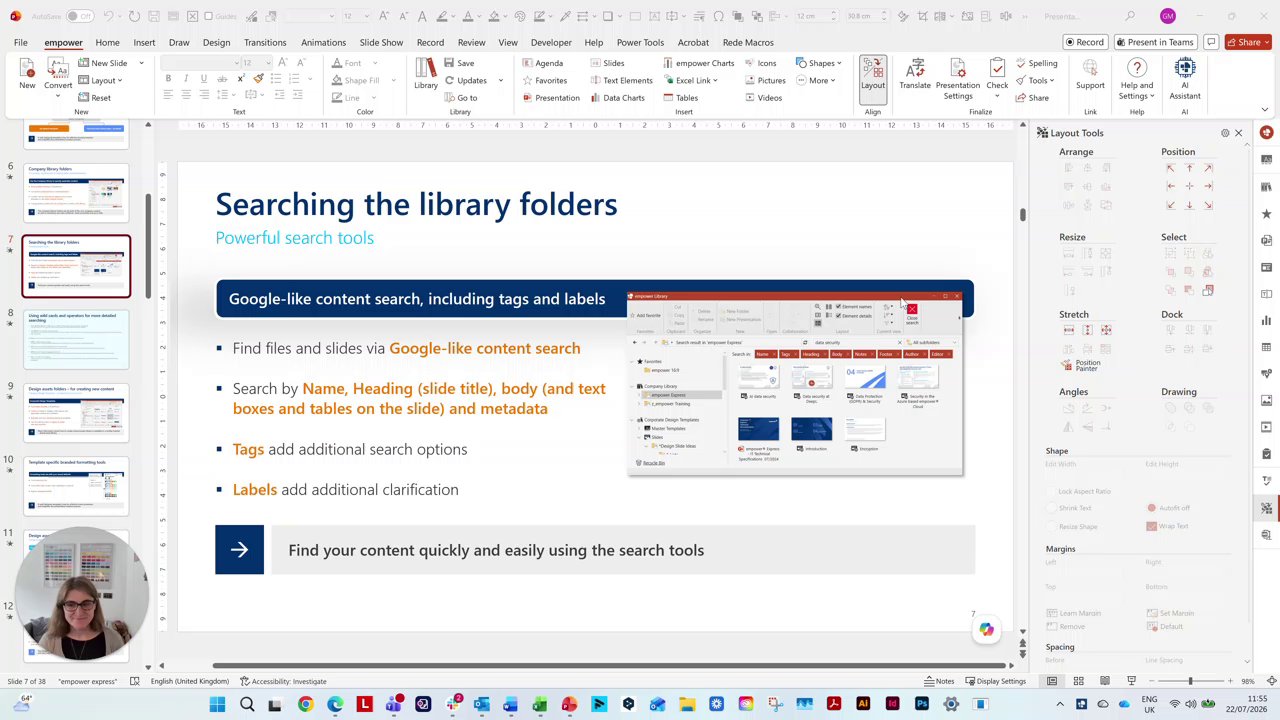1280x720 pixels.
Task: Open the Comments pane icon
Action: point(1211,42)
